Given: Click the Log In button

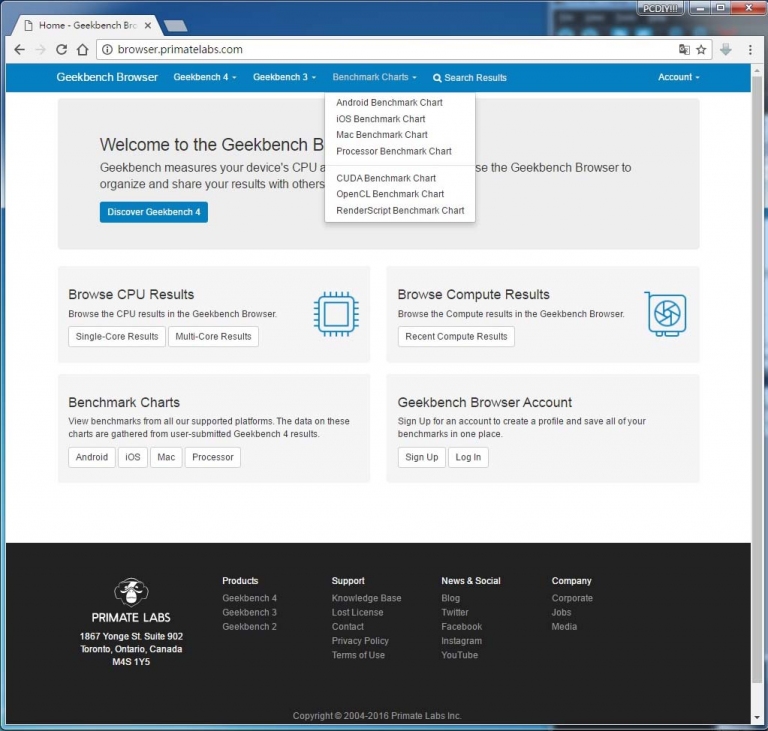Looking at the screenshot, I should [468, 457].
